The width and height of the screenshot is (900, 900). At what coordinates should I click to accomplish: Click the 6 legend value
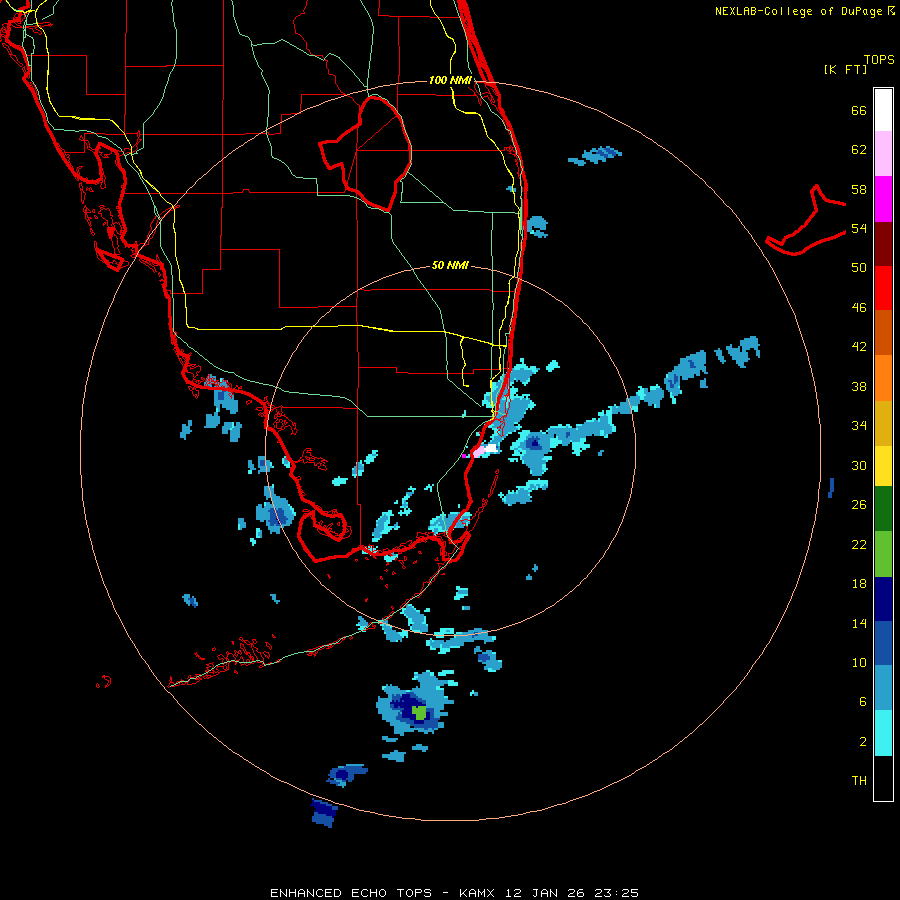tap(863, 702)
